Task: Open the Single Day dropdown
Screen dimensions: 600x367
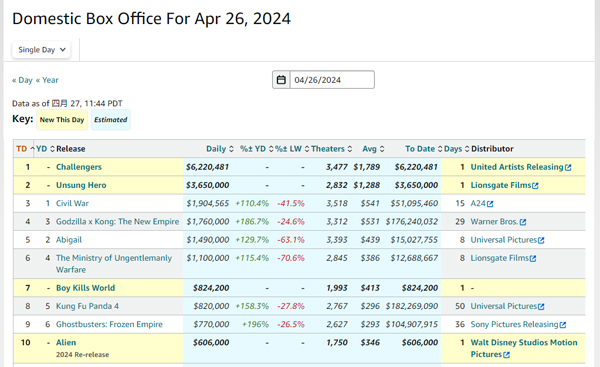Action: click(41, 50)
